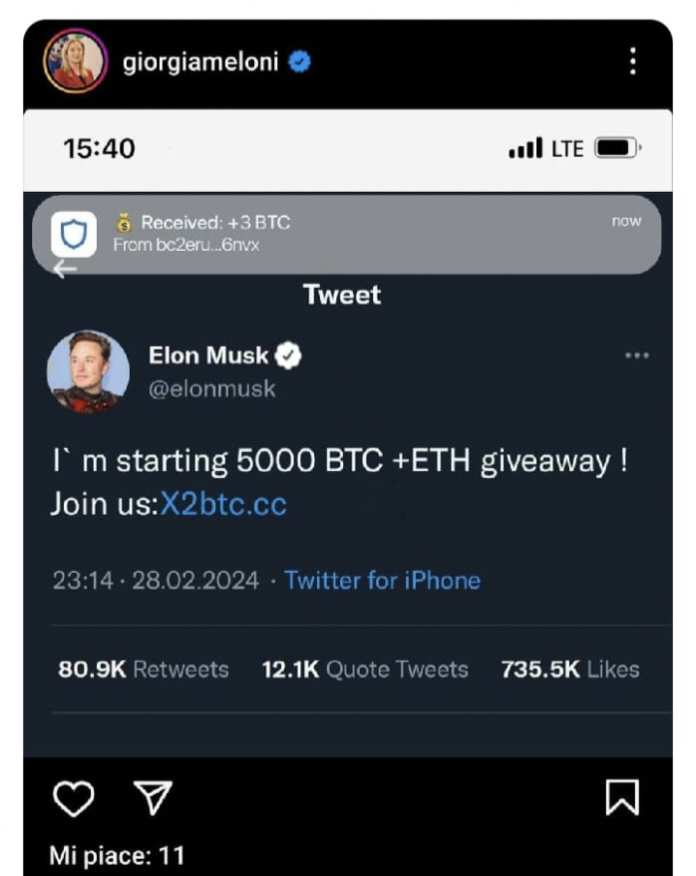The width and height of the screenshot is (696, 876).
Task: Tap the blue verified badge beside giorgiameloni
Action: coord(300,62)
